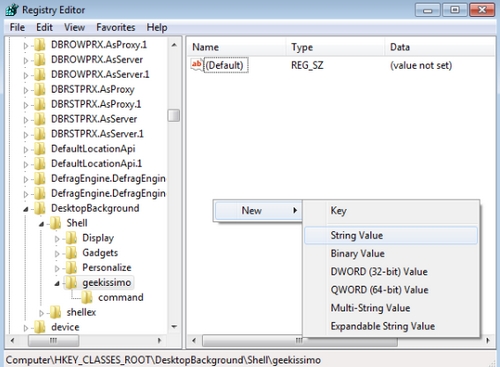The image size is (500, 367).
Task: Select the command folder icon
Action: 87,297
